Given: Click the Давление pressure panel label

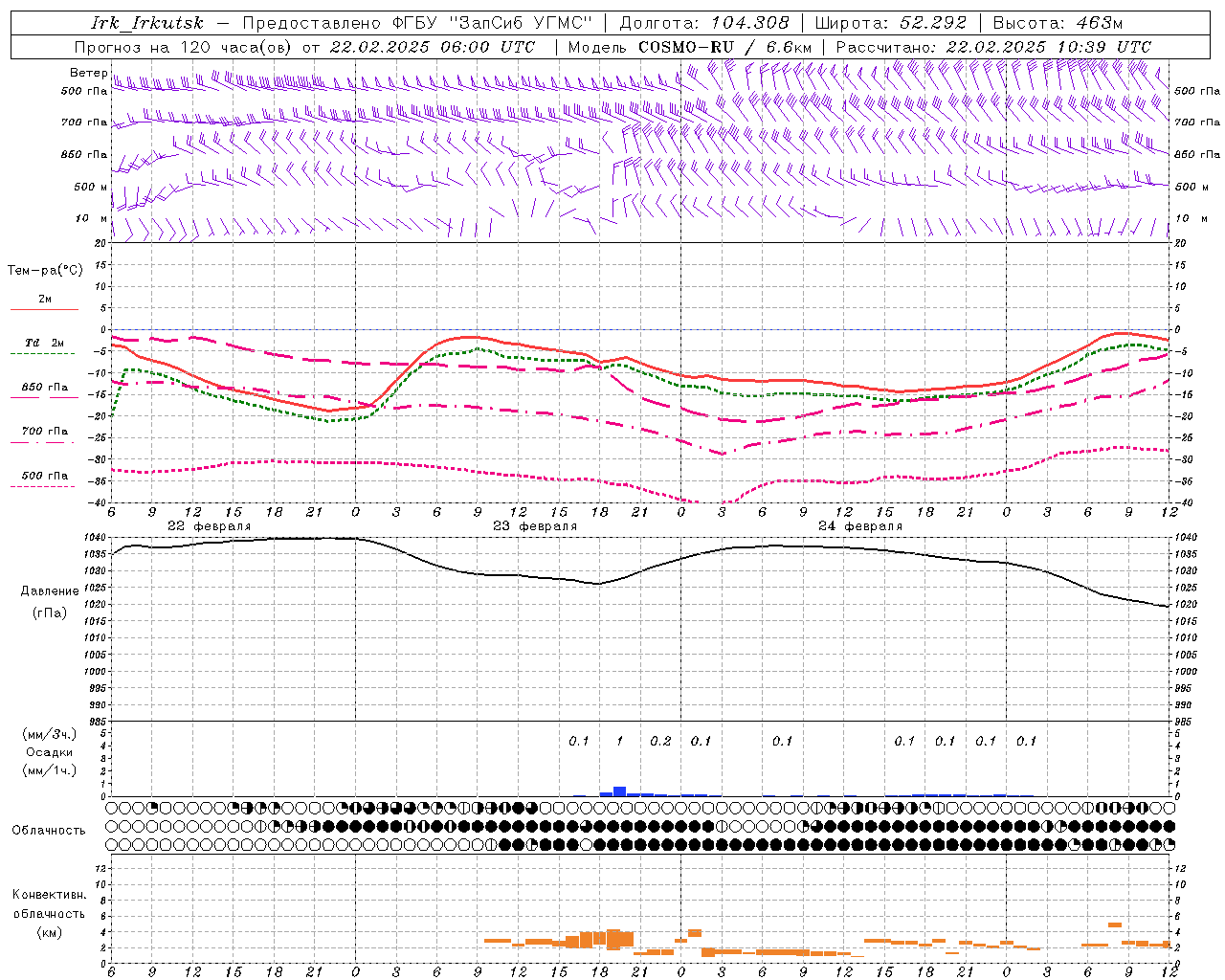Looking at the screenshot, I should (50, 591).
